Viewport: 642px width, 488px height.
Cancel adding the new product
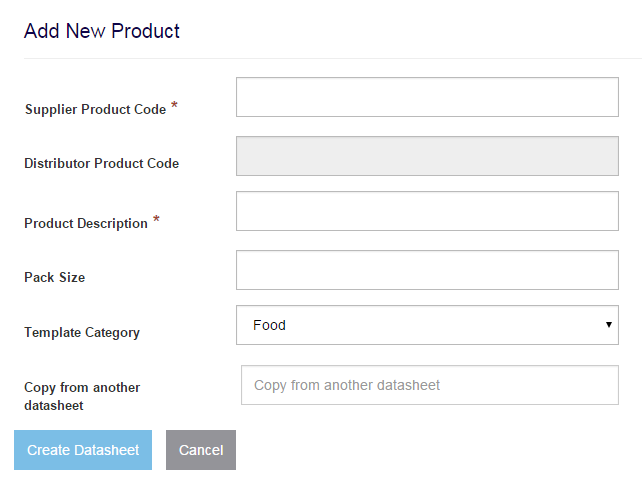tap(201, 450)
